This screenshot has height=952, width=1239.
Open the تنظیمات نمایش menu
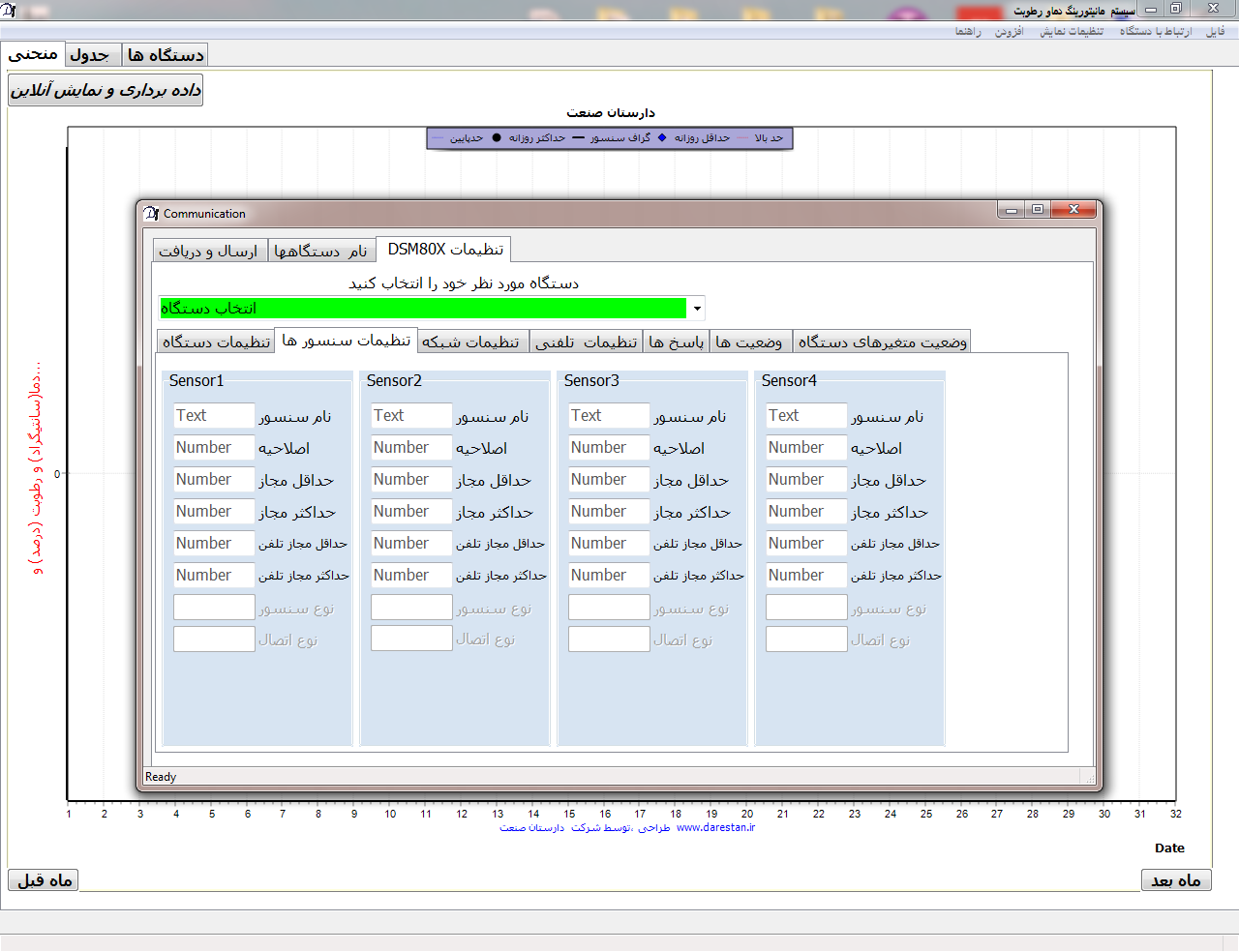[x=1071, y=32]
